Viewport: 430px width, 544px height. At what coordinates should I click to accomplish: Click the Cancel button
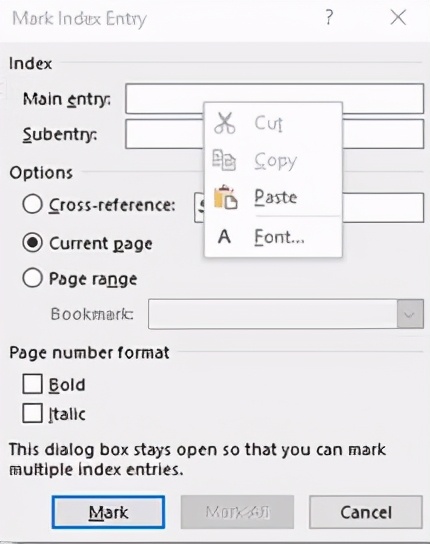pyautogui.click(x=366, y=512)
